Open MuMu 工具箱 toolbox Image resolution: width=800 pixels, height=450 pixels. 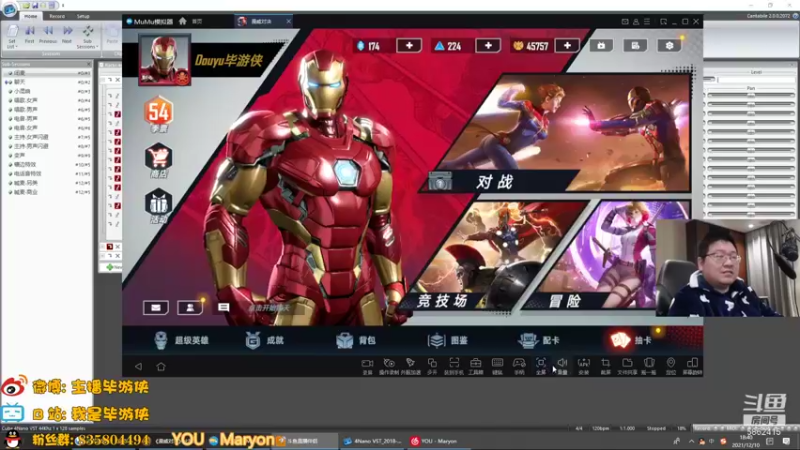476,366
